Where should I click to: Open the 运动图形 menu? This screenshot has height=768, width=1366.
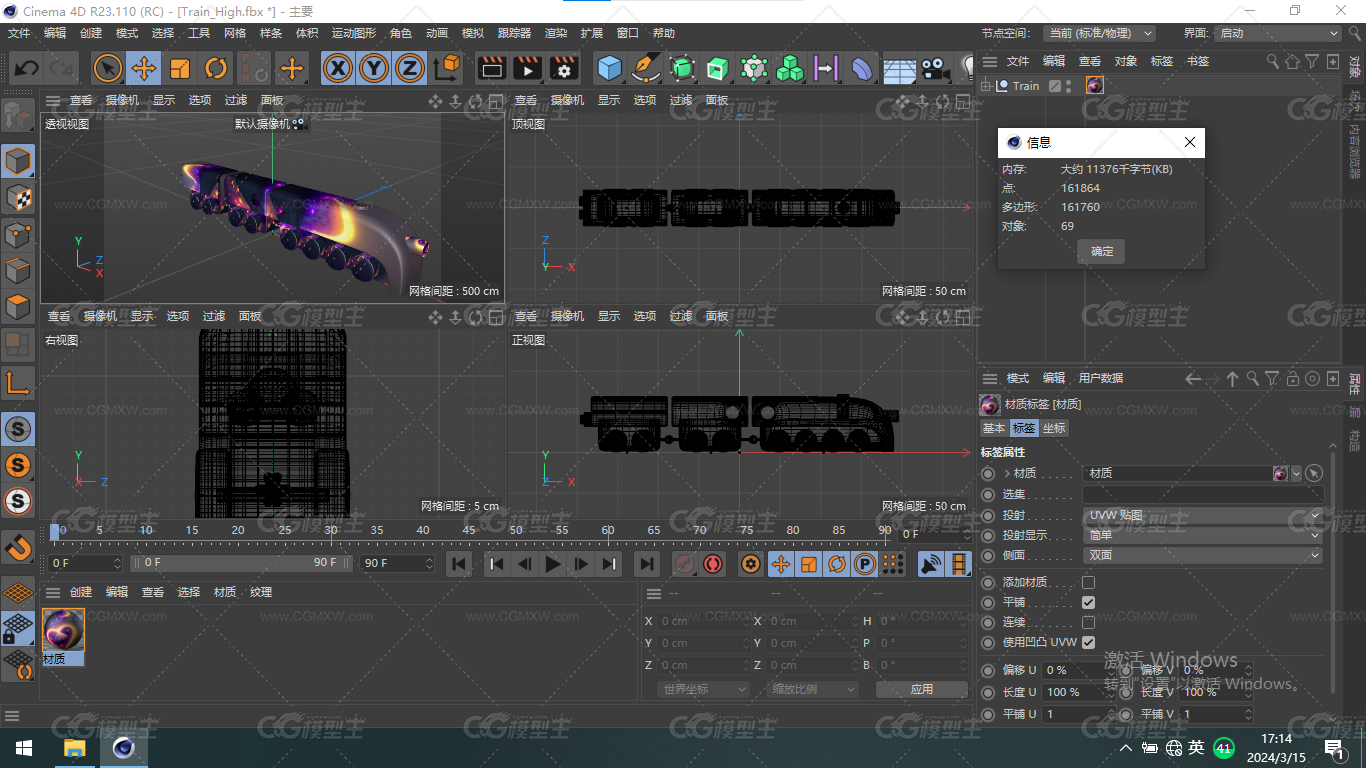[x=355, y=33]
